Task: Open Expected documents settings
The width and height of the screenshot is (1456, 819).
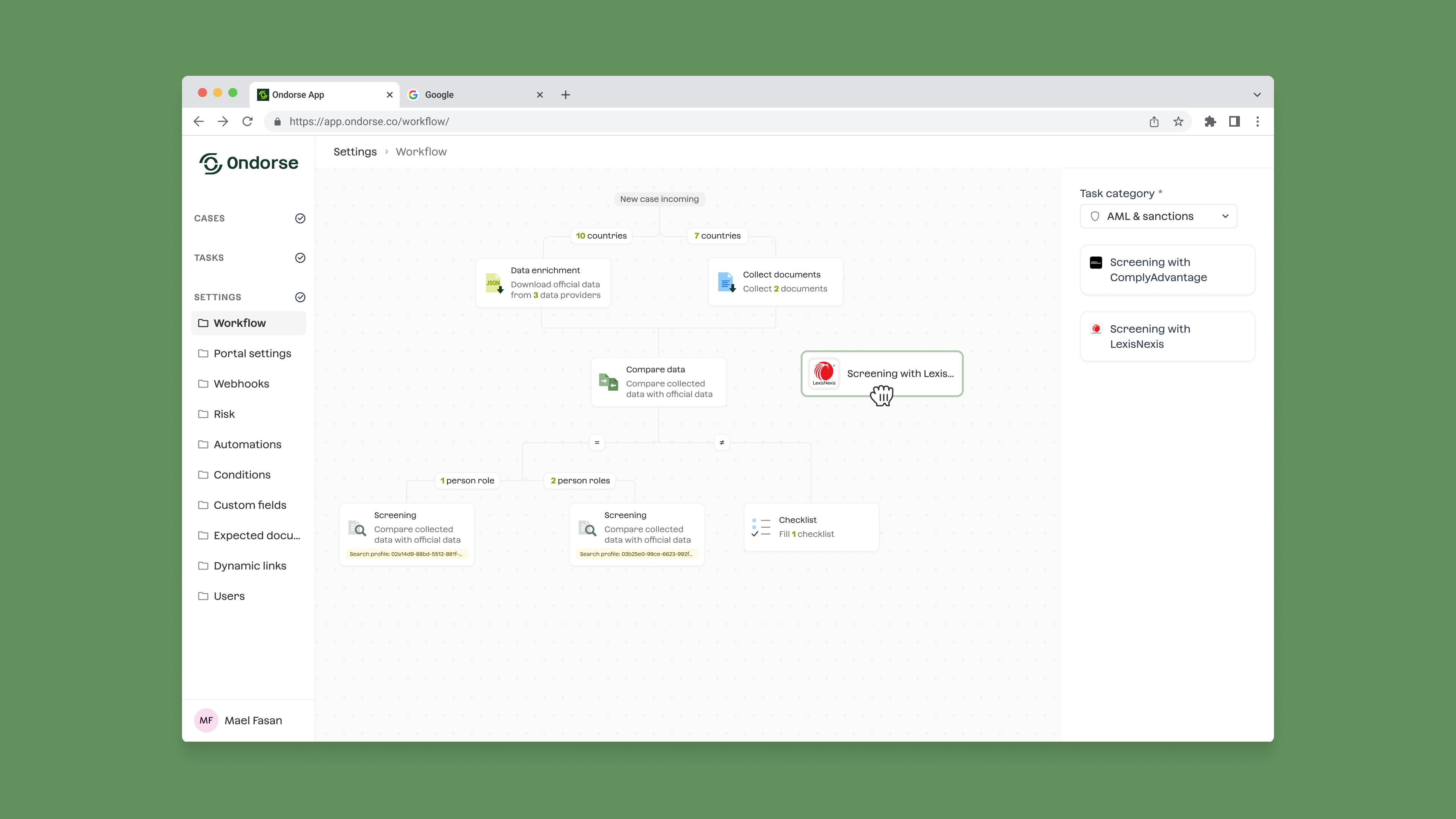Action: (249, 535)
